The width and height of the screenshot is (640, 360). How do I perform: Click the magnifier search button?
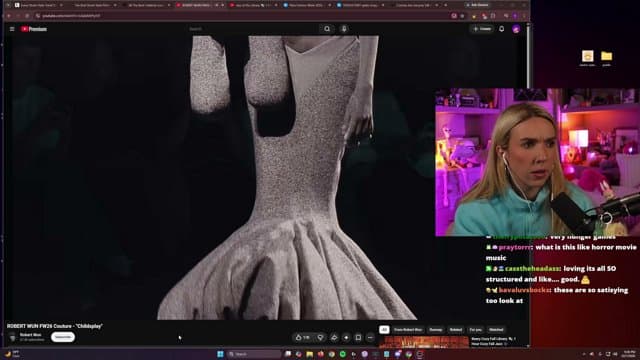[327, 29]
